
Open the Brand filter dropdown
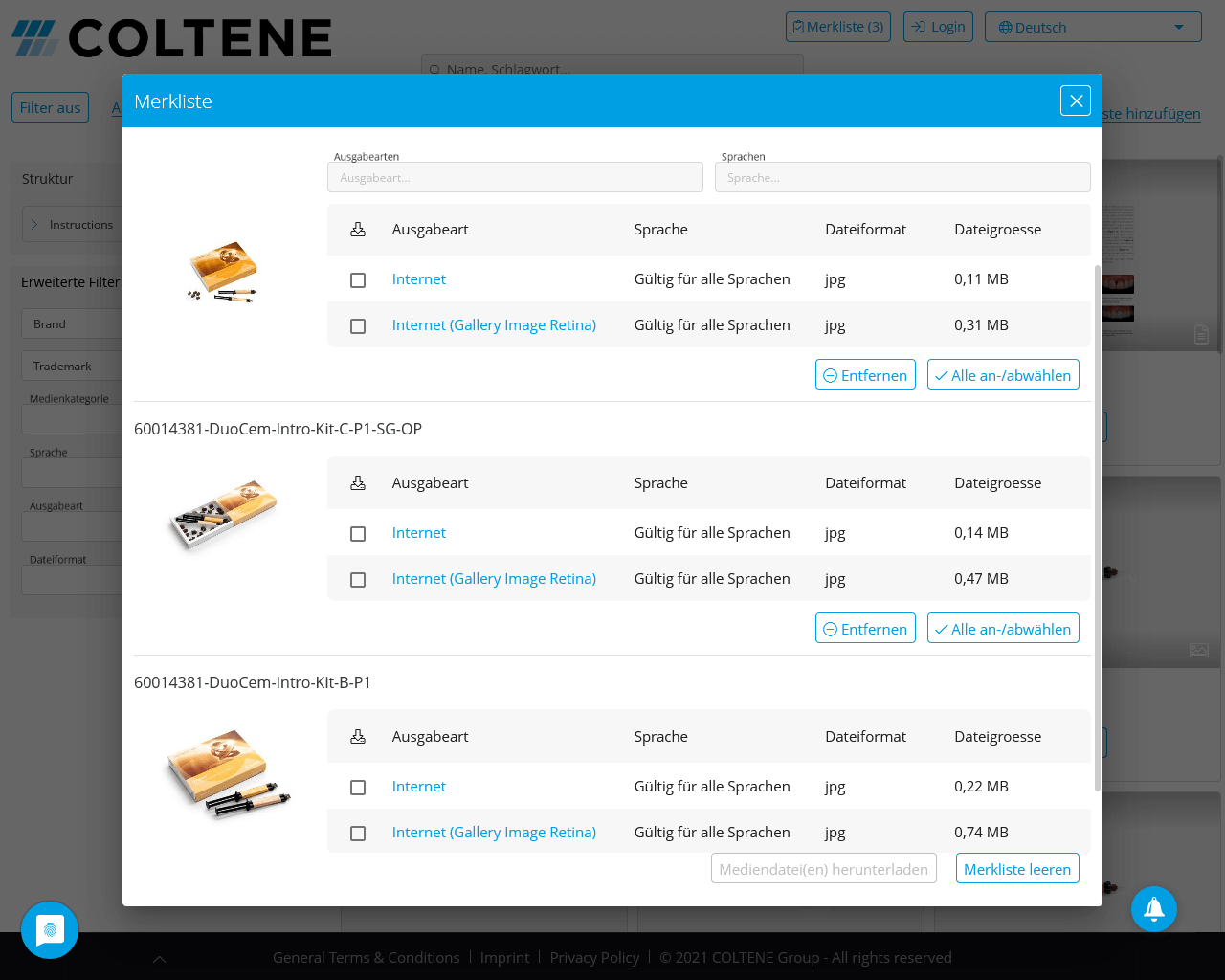[72, 323]
